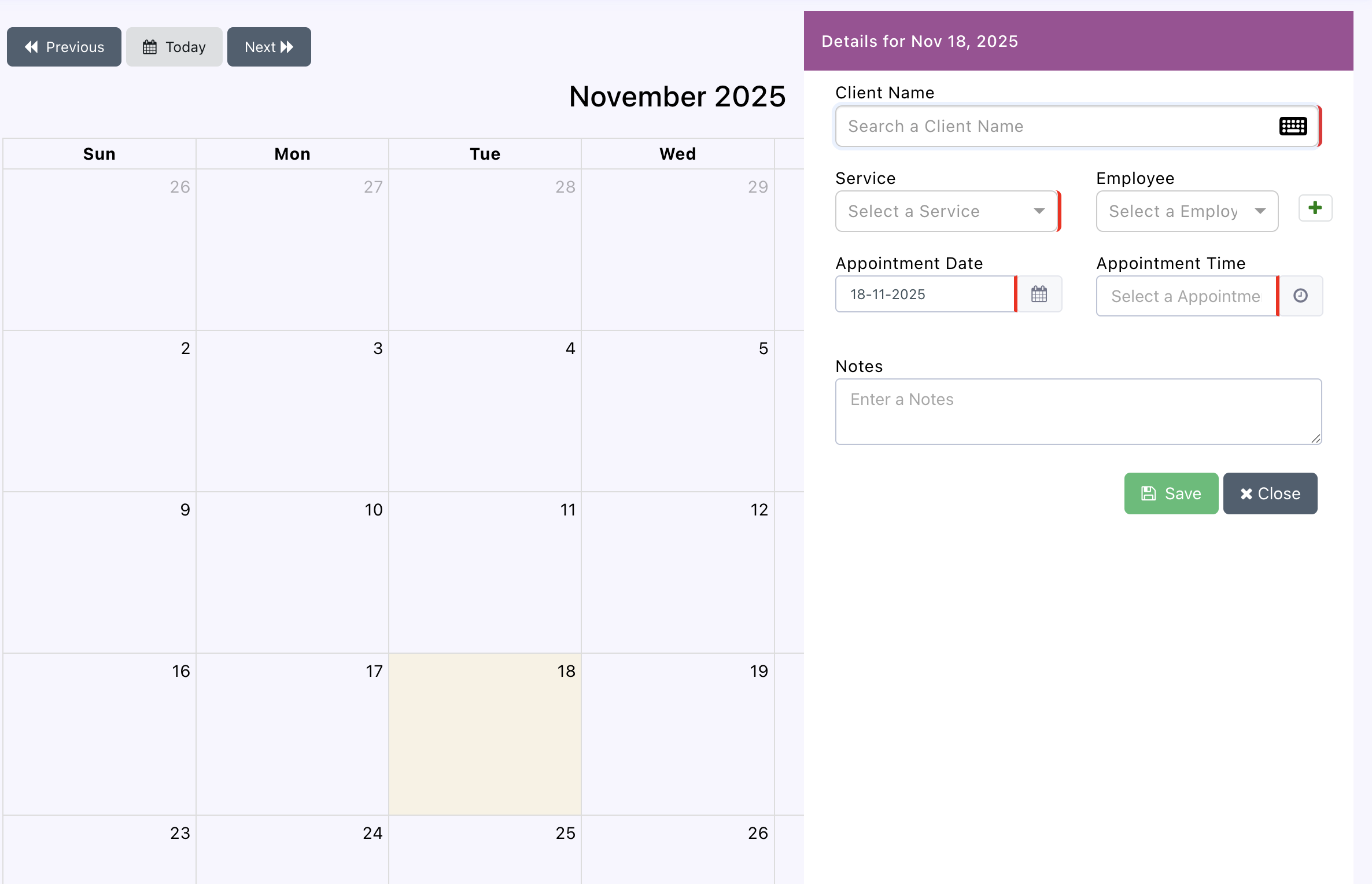The width and height of the screenshot is (1372, 884).
Task: Open the Appointment Time selector field
Action: [1185, 296]
